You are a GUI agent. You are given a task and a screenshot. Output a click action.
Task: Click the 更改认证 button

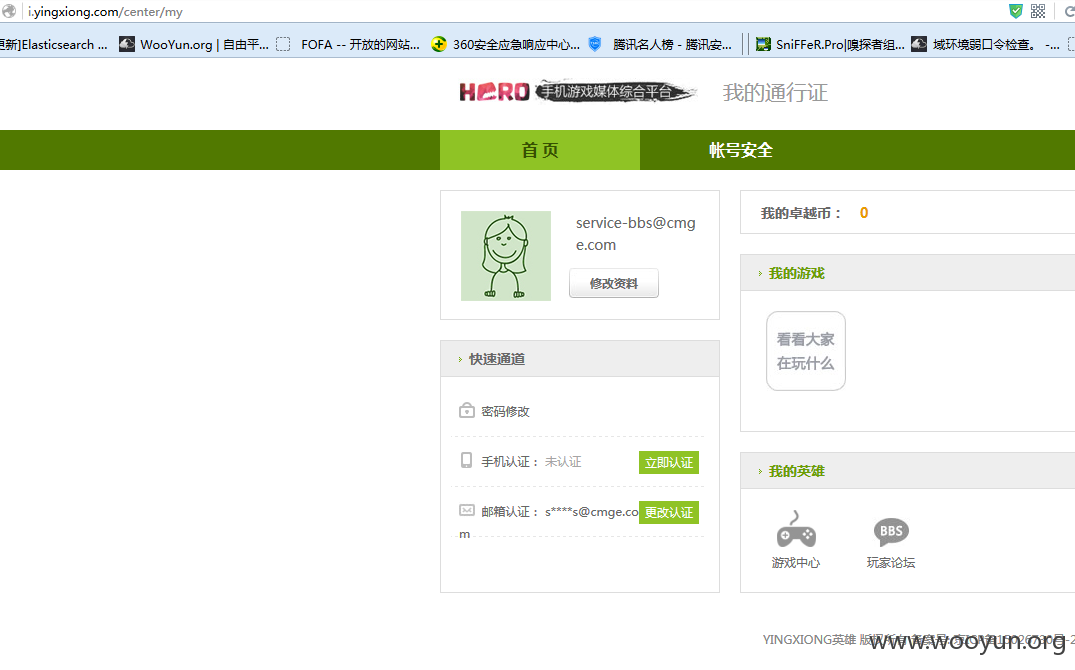click(668, 513)
